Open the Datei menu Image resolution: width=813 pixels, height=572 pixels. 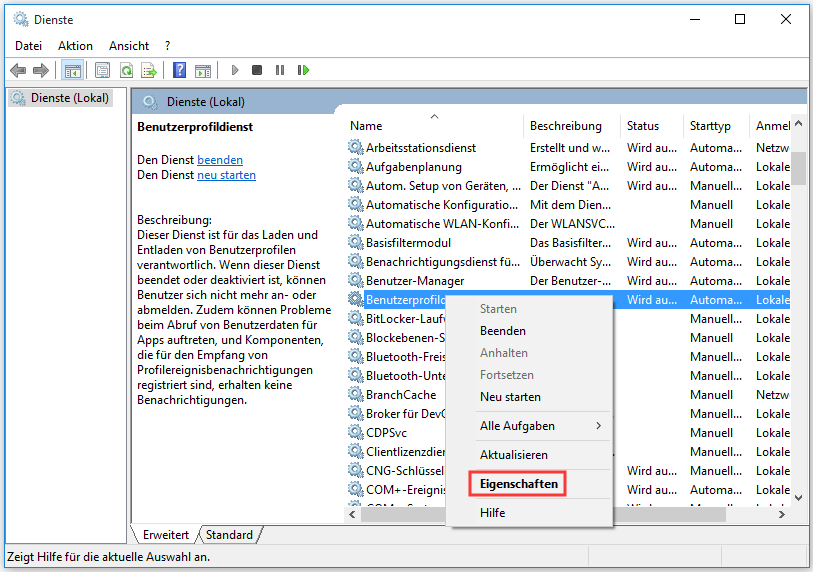coord(29,46)
